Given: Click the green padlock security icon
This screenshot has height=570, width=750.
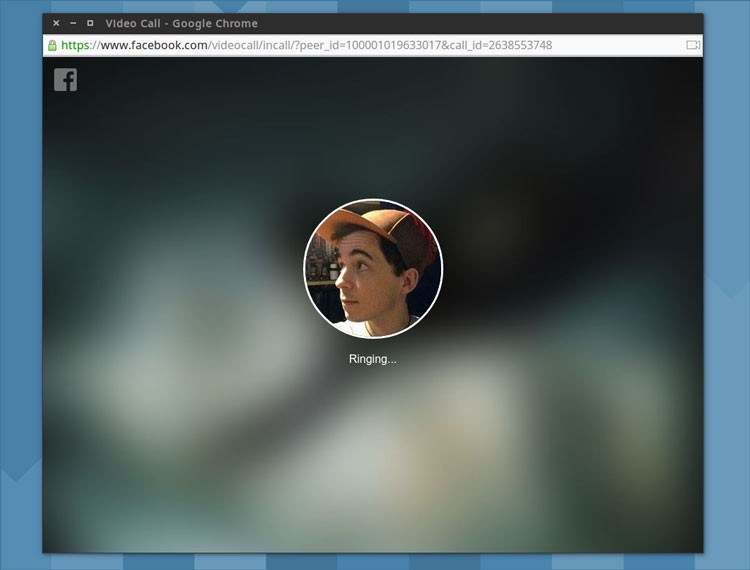Looking at the screenshot, I should pyautogui.click(x=52, y=45).
